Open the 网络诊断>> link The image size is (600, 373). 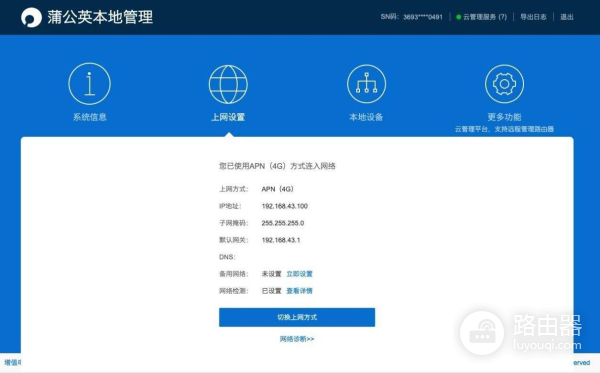coord(297,339)
